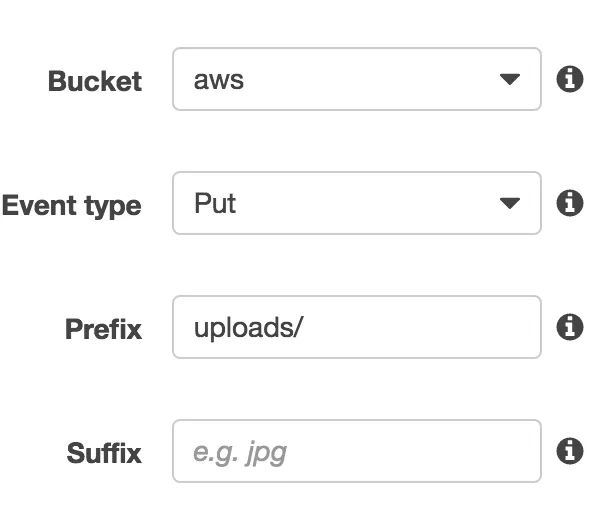Screen dimensions: 600x510
Task: Click the info icon next to Bucket
Action: coord(569,80)
